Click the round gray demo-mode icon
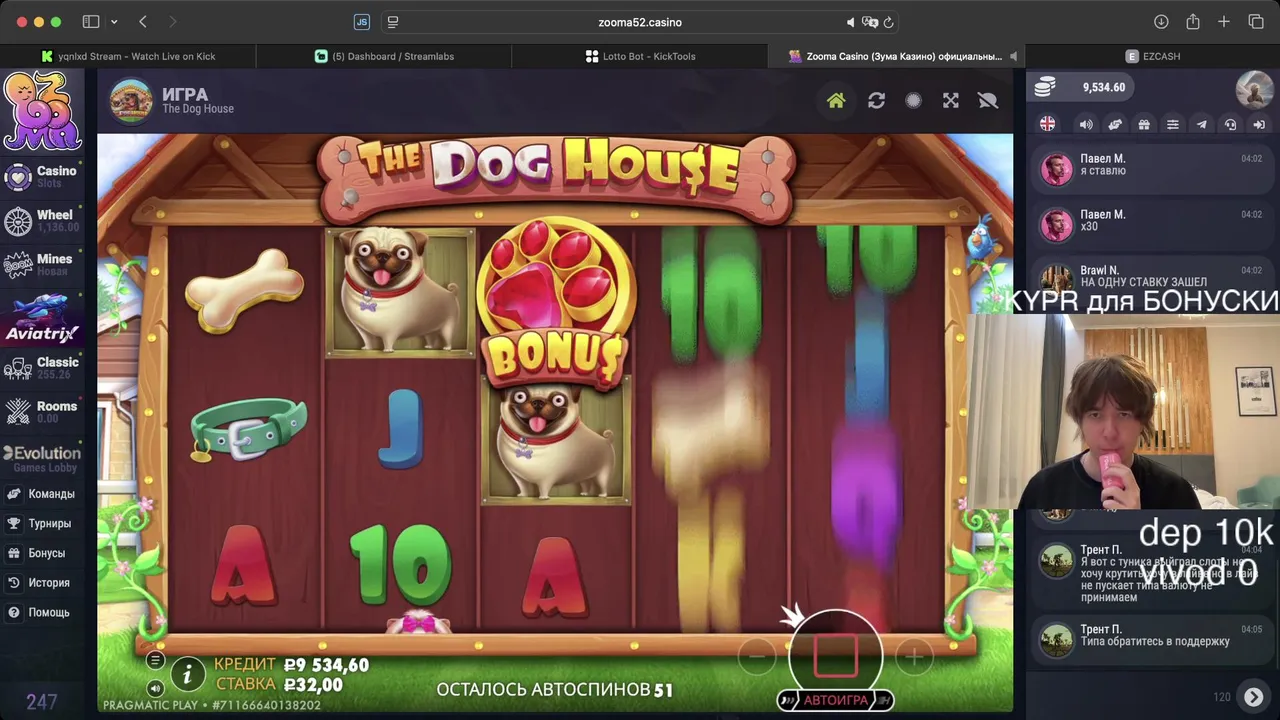The width and height of the screenshot is (1280, 720). (913, 100)
